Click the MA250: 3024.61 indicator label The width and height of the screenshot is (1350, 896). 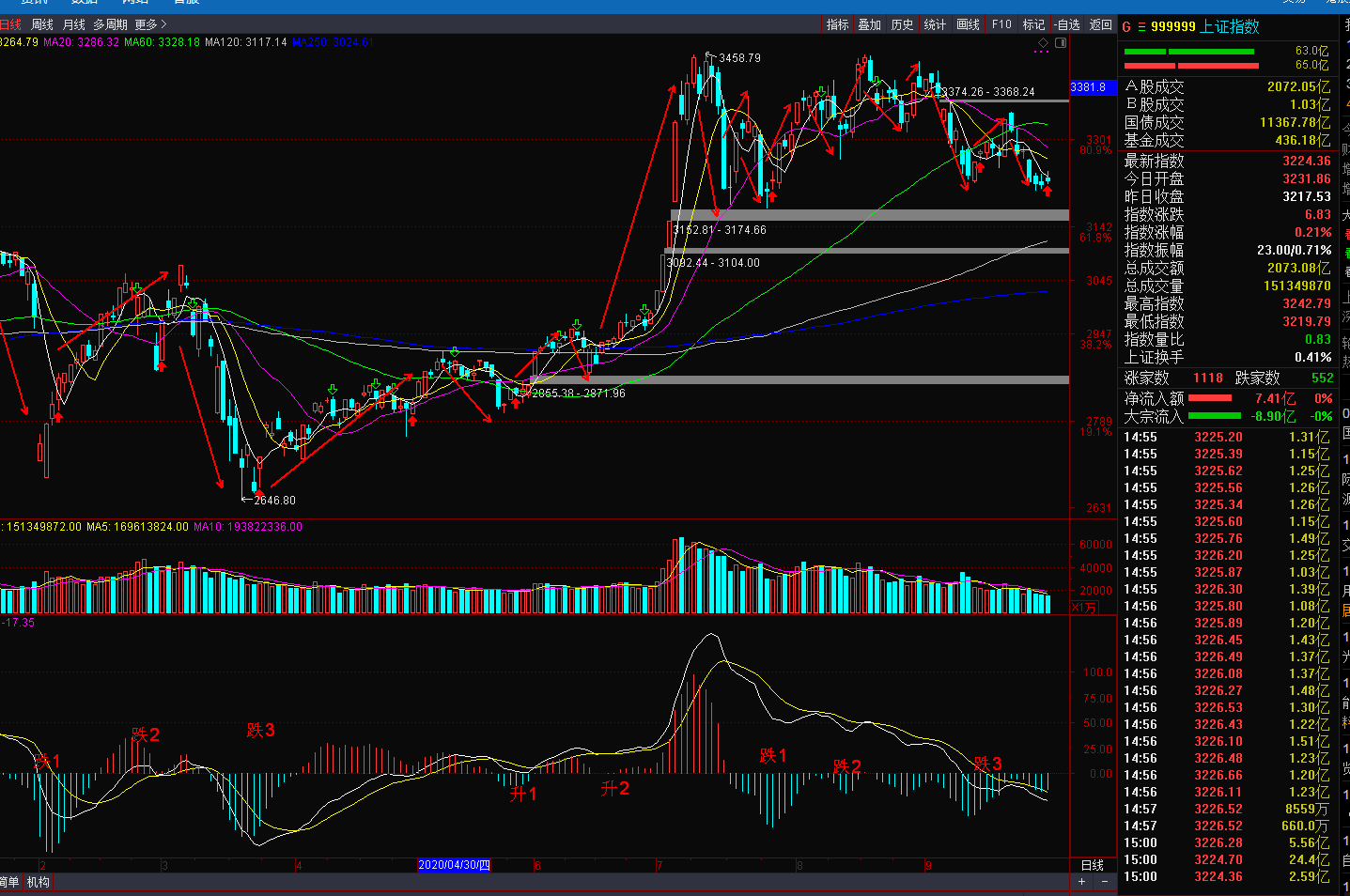(333, 42)
